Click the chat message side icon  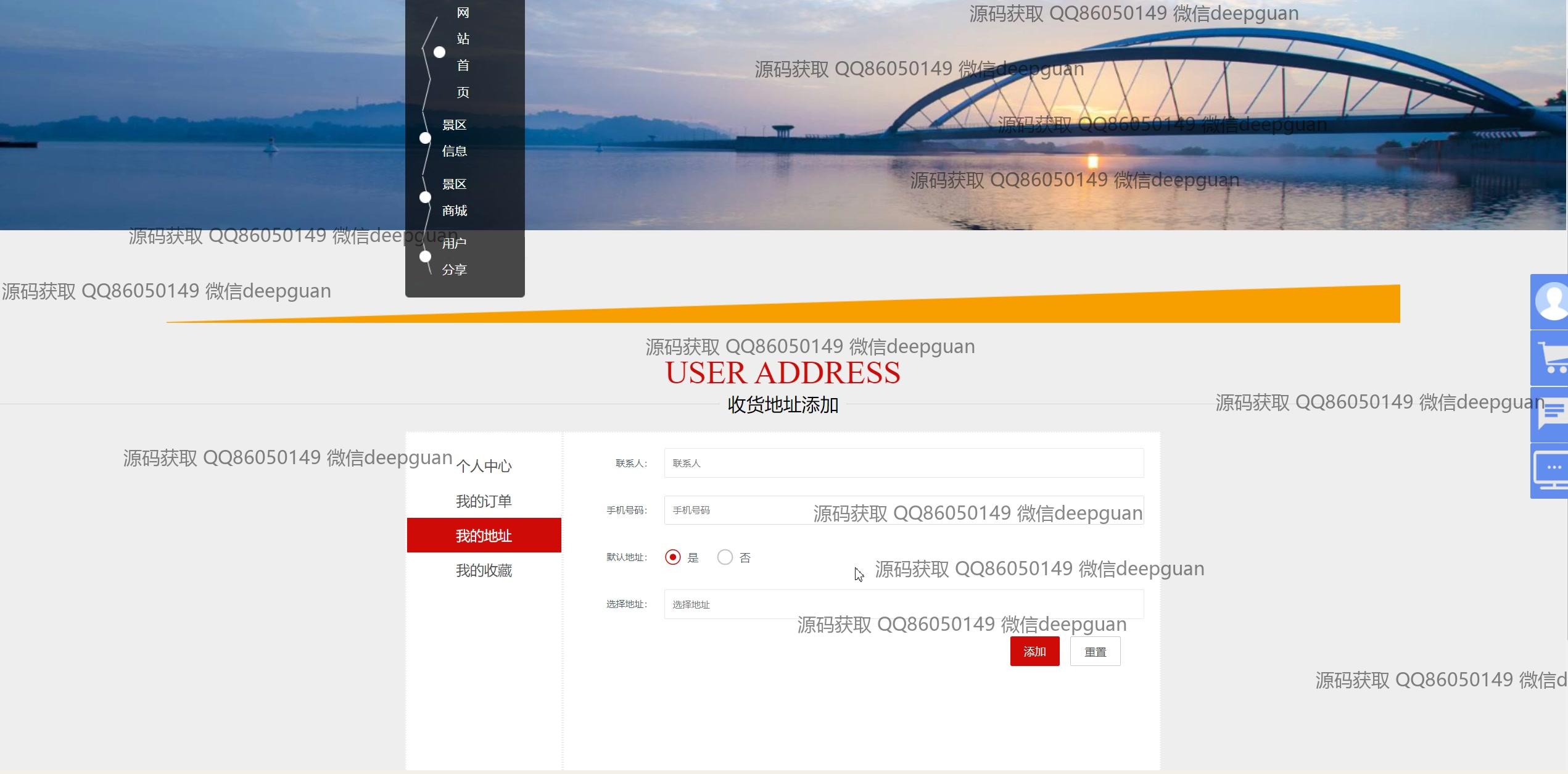1551,414
